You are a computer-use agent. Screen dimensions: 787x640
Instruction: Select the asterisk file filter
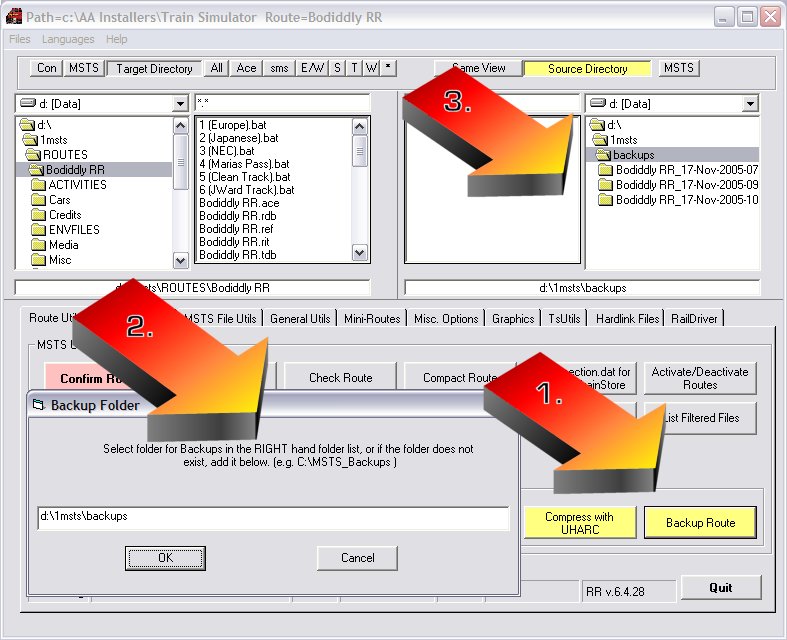click(x=388, y=68)
